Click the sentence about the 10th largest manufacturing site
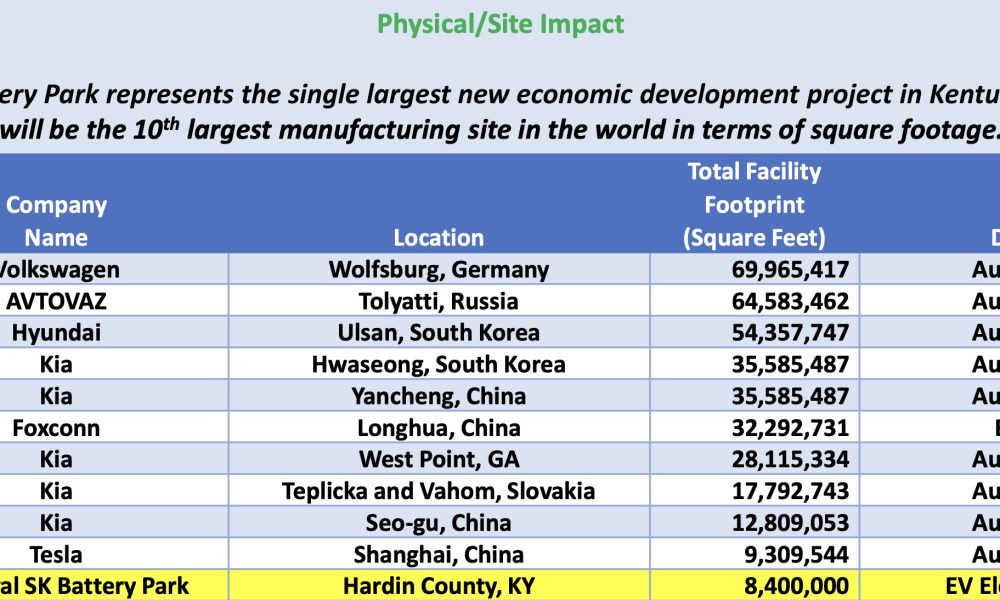The image size is (1000, 600). 500,129
